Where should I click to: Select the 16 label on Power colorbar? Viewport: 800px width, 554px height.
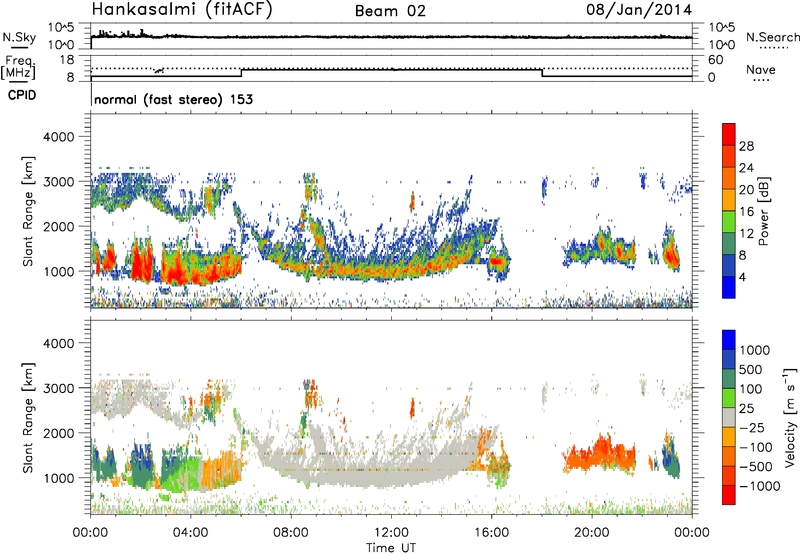click(x=746, y=212)
